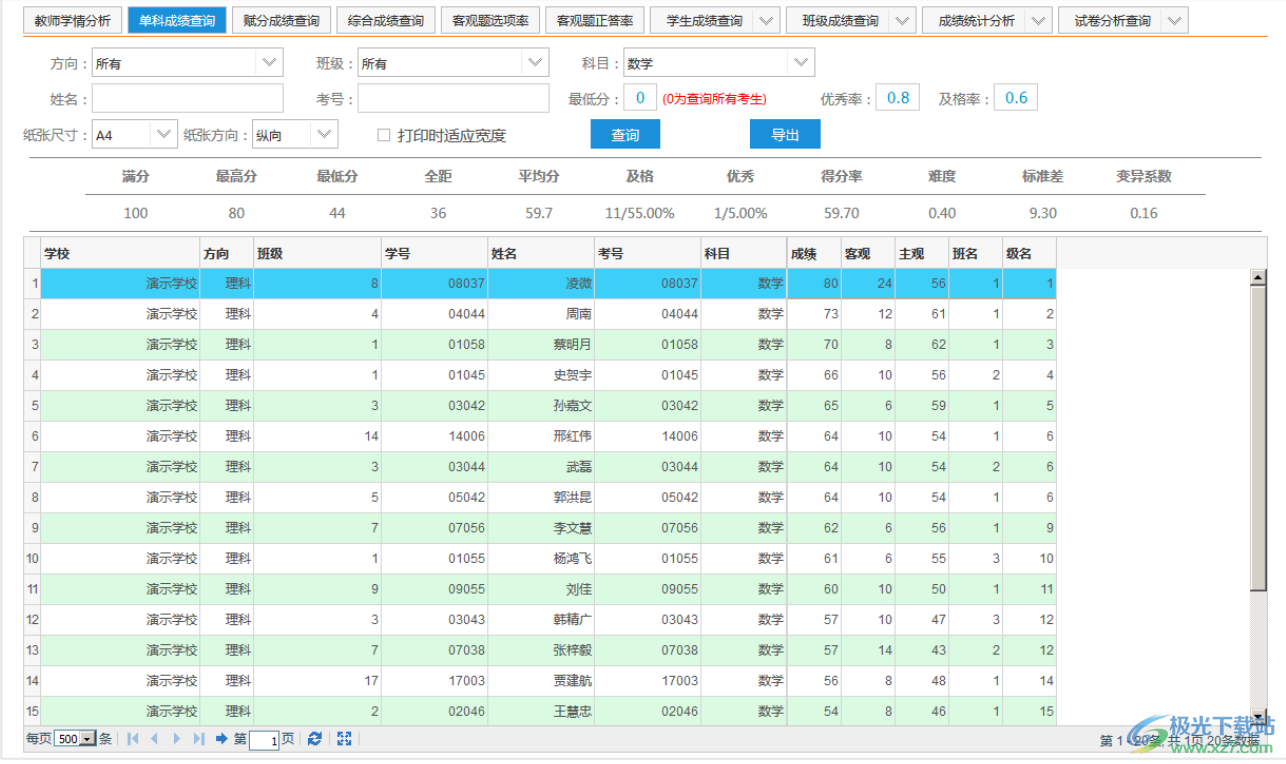Switch to 客观题选项率 tab
1286x764 pixels.
(x=490, y=20)
